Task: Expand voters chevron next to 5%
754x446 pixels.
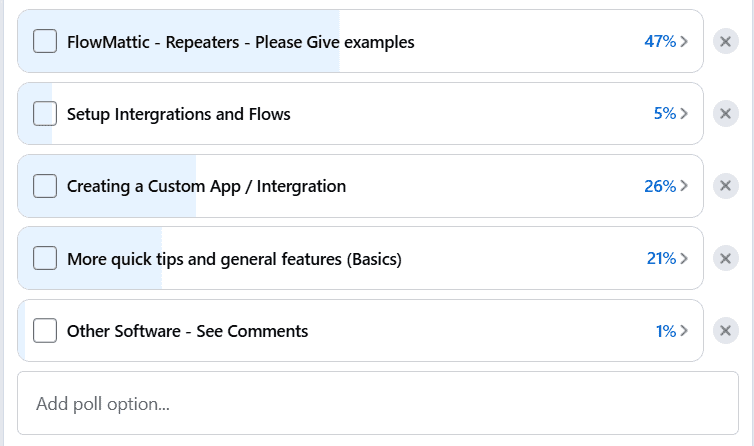Action: pos(684,114)
